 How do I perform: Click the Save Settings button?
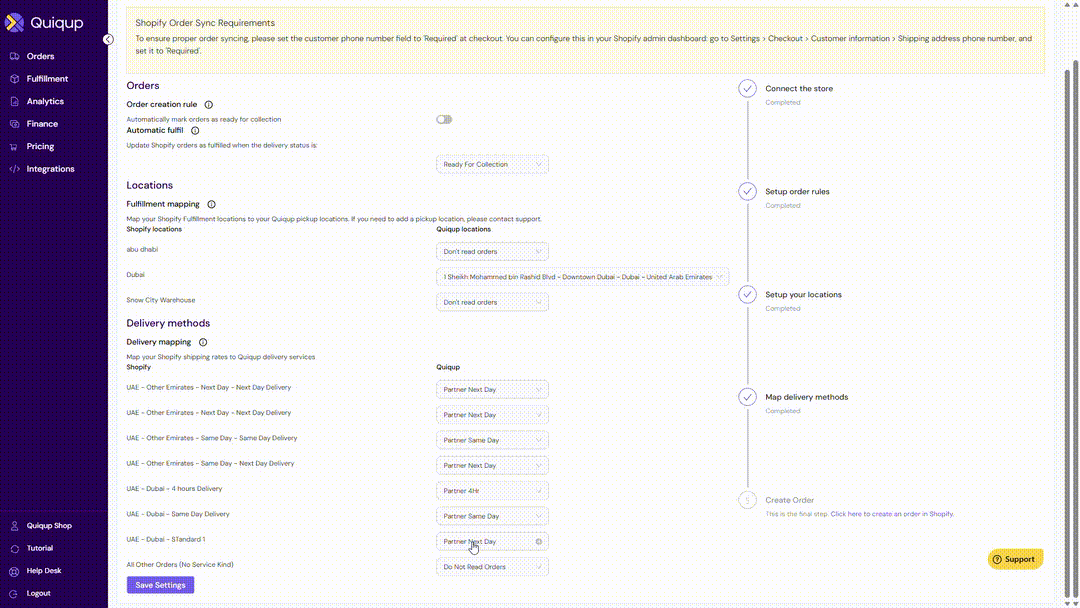[160, 585]
